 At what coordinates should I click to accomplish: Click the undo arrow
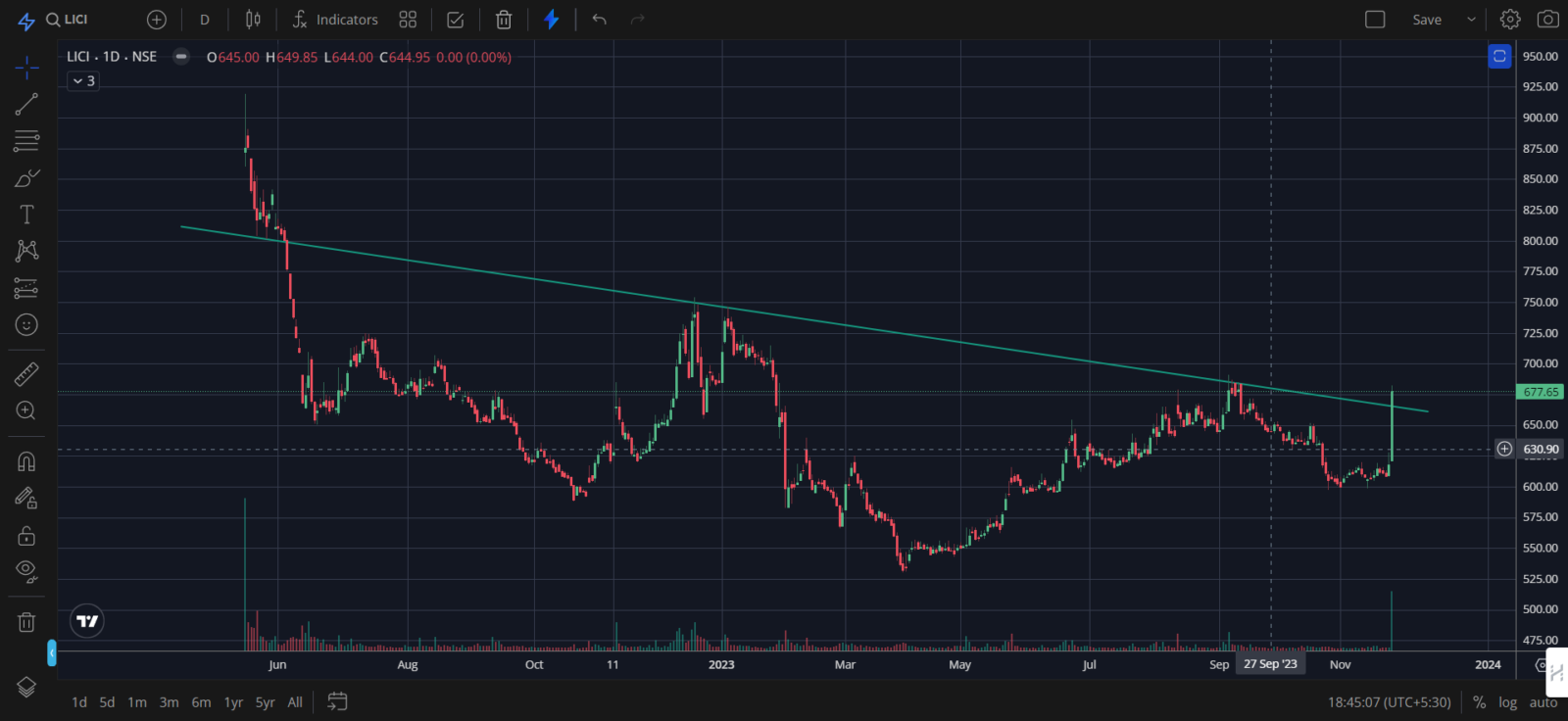[x=600, y=20]
